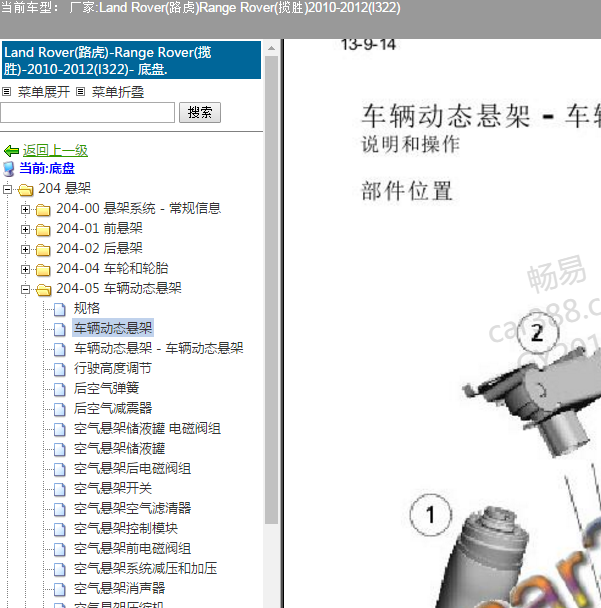The height and width of the screenshot is (608, 601).
Task: Expand the 204-01 前悬架 node
Action: pyautogui.click(x=25, y=230)
